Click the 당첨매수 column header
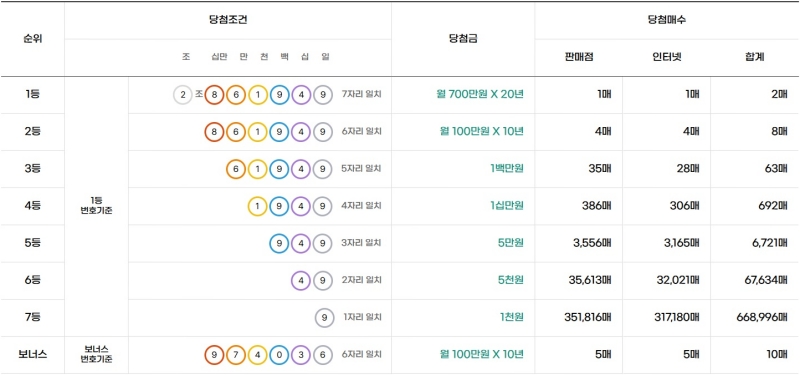This screenshot has height=375, width=800. pos(666,20)
